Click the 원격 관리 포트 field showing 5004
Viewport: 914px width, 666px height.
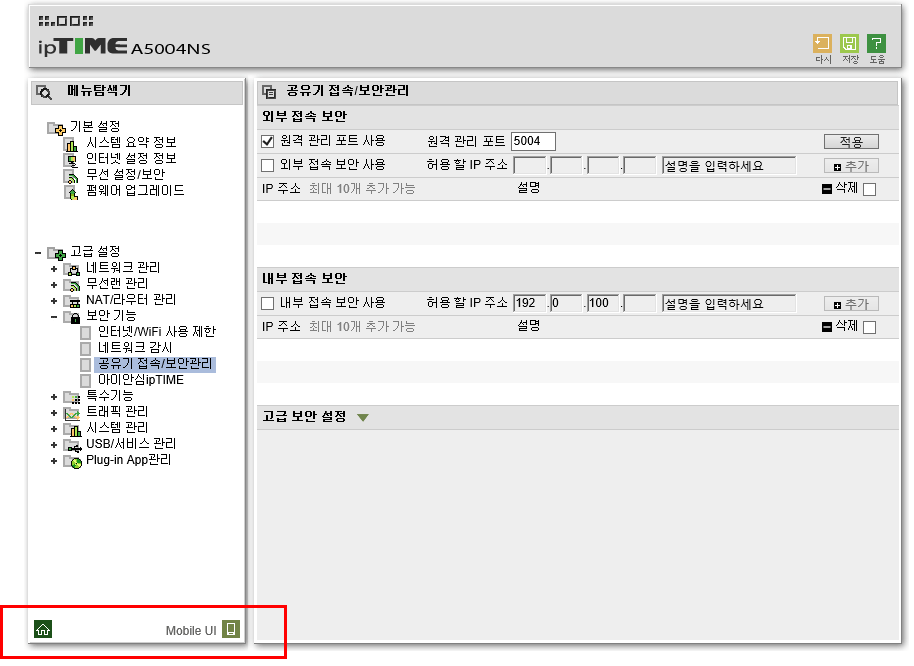tap(533, 141)
